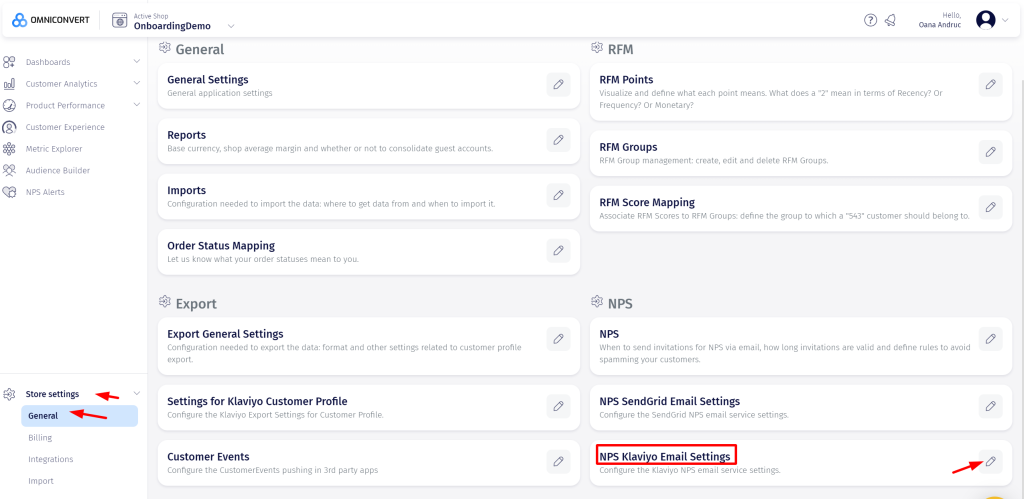Go to the Integrations settings page
Screen dimensions: 1024x499
(50, 459)
